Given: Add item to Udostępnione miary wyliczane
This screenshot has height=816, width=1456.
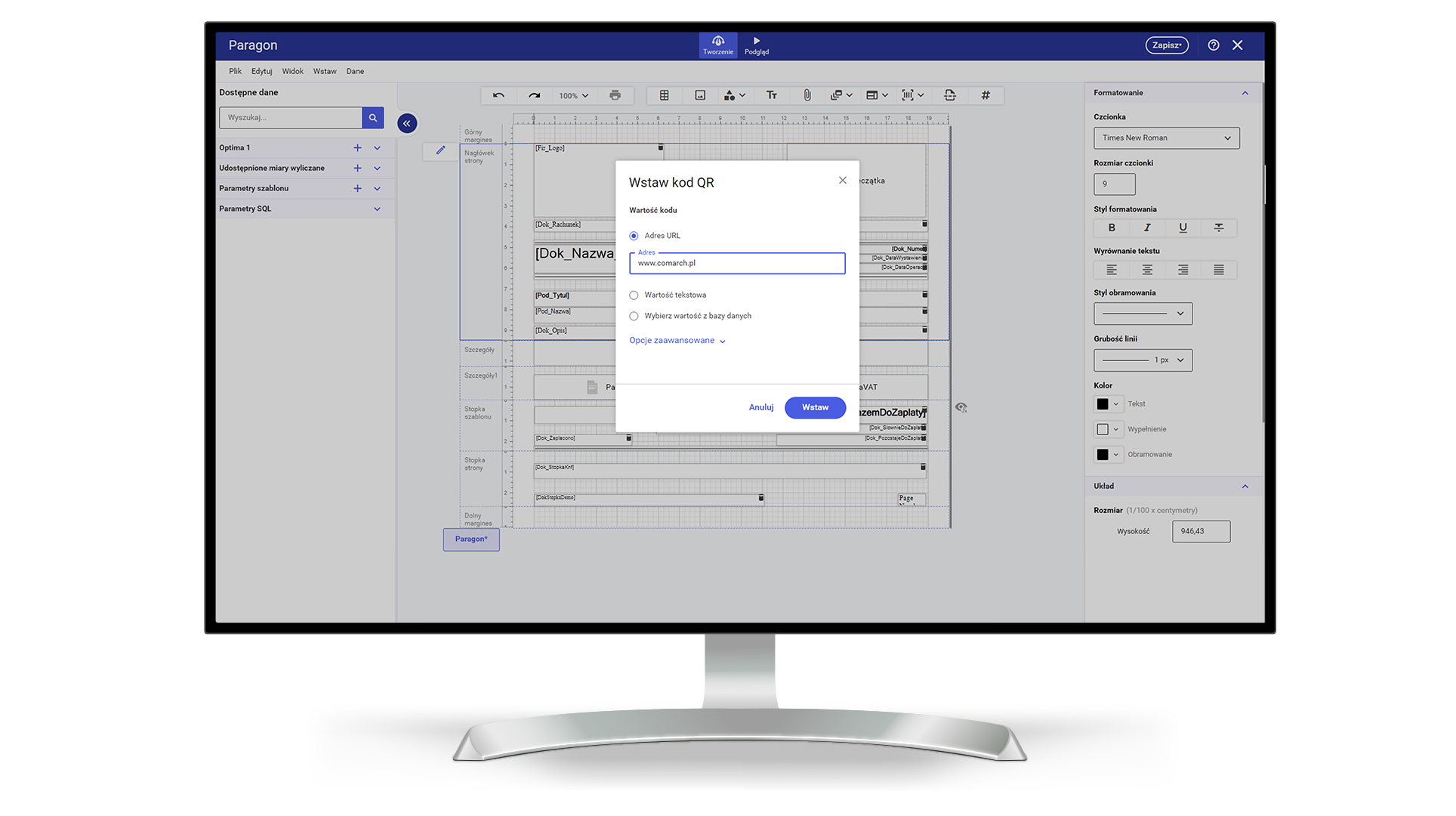Looking at the screenshot, I should tap(357, 168).
